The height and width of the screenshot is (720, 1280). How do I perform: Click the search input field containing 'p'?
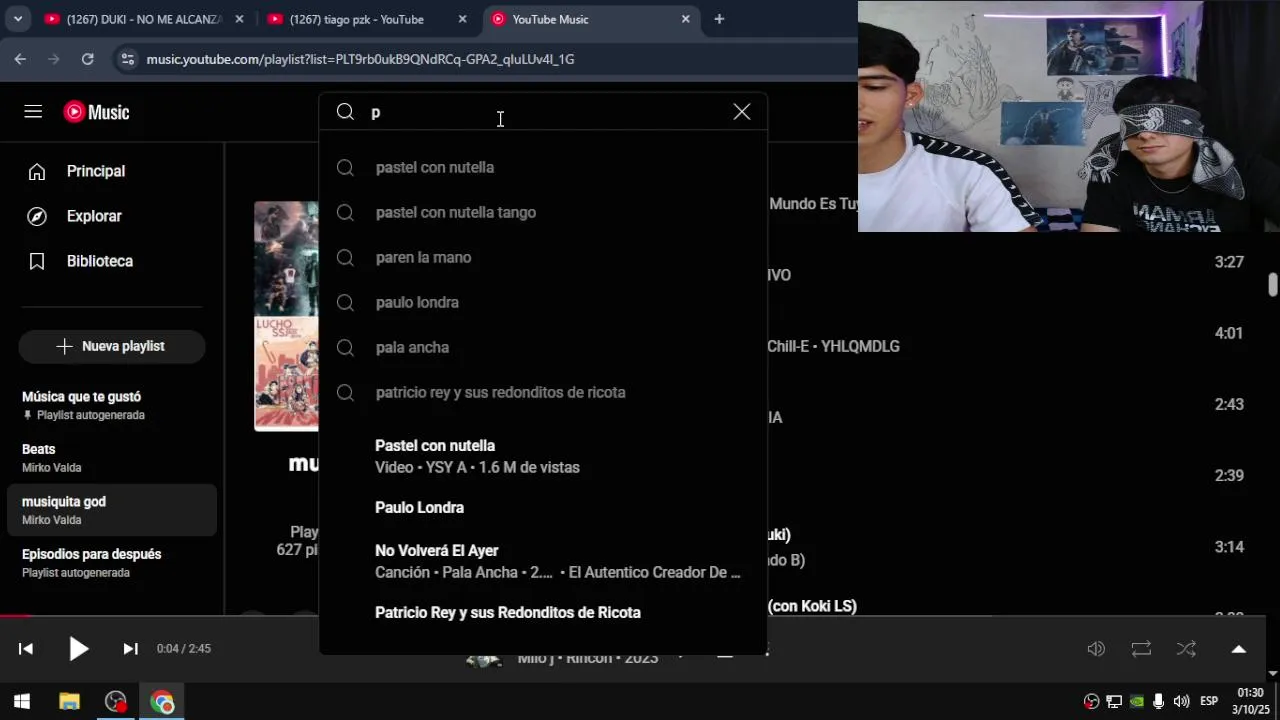click(545, 112)
